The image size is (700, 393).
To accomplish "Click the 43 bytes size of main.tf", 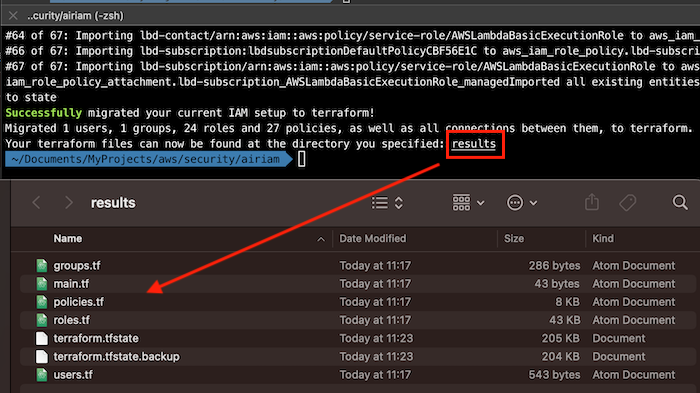I will point(557,284).
